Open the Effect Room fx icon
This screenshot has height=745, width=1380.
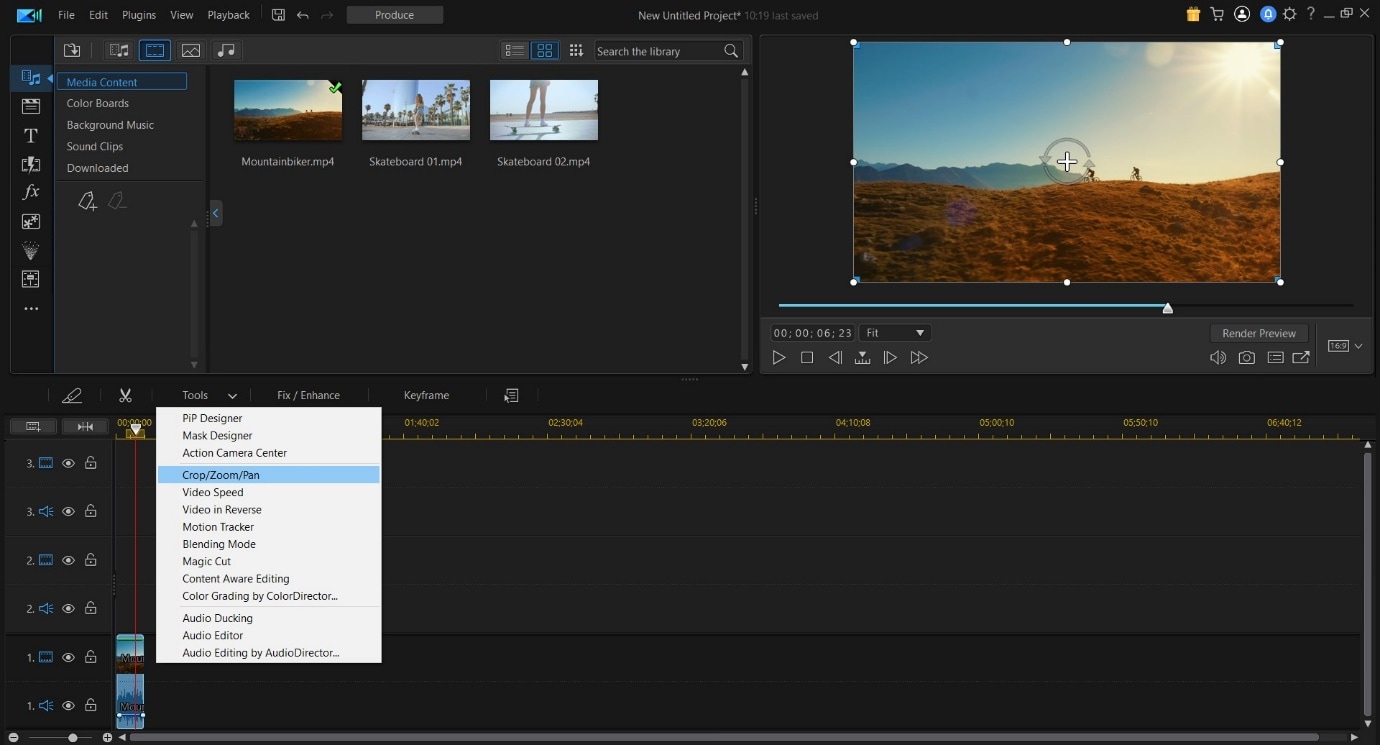point(31,192)
